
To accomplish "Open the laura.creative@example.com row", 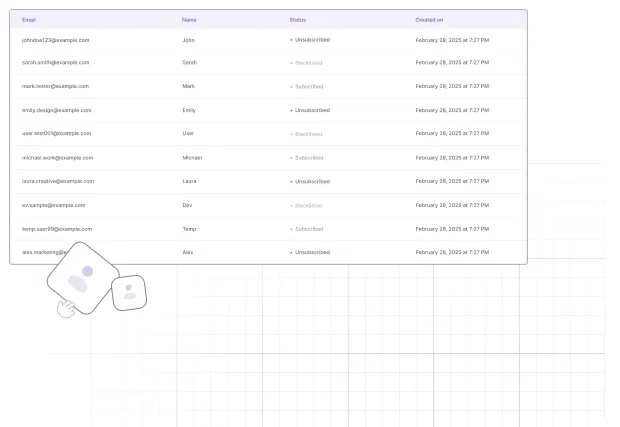I will (x=58, y=181).
